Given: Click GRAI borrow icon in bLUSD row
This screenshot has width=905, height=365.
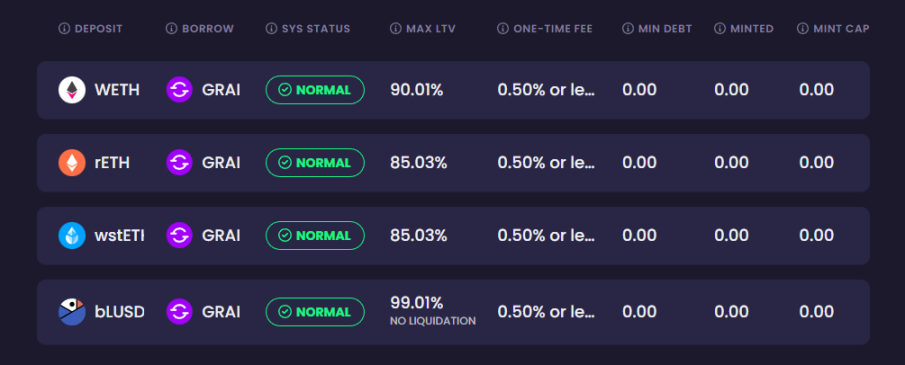Looking at the screenshot, I should 179,312.
